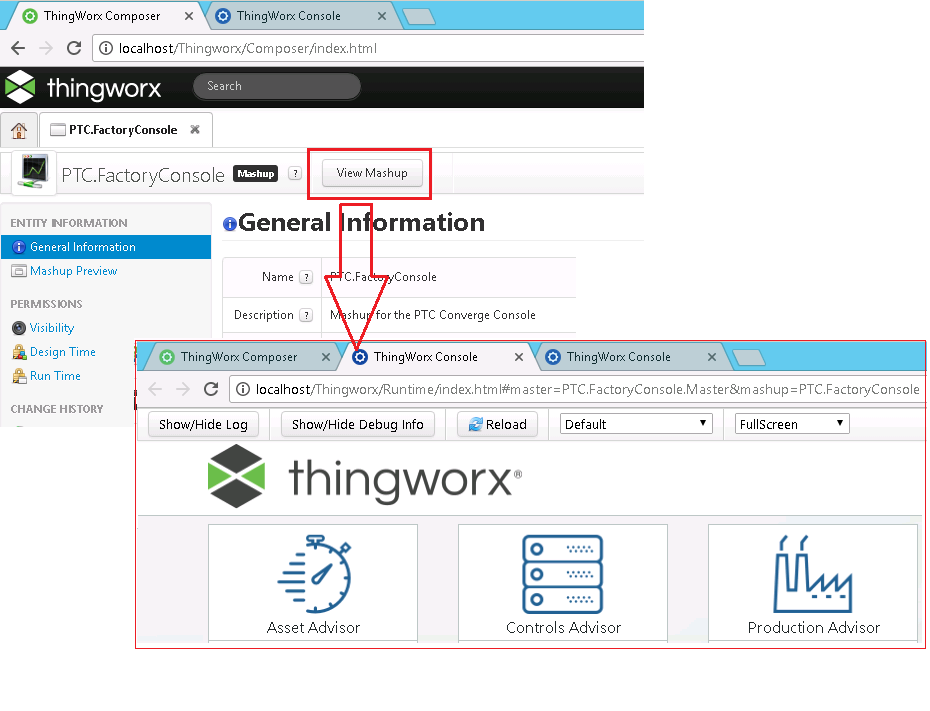Screen dimensions: 930x711
Task: Click the Controls Advisor label
Action: [563, 627]
